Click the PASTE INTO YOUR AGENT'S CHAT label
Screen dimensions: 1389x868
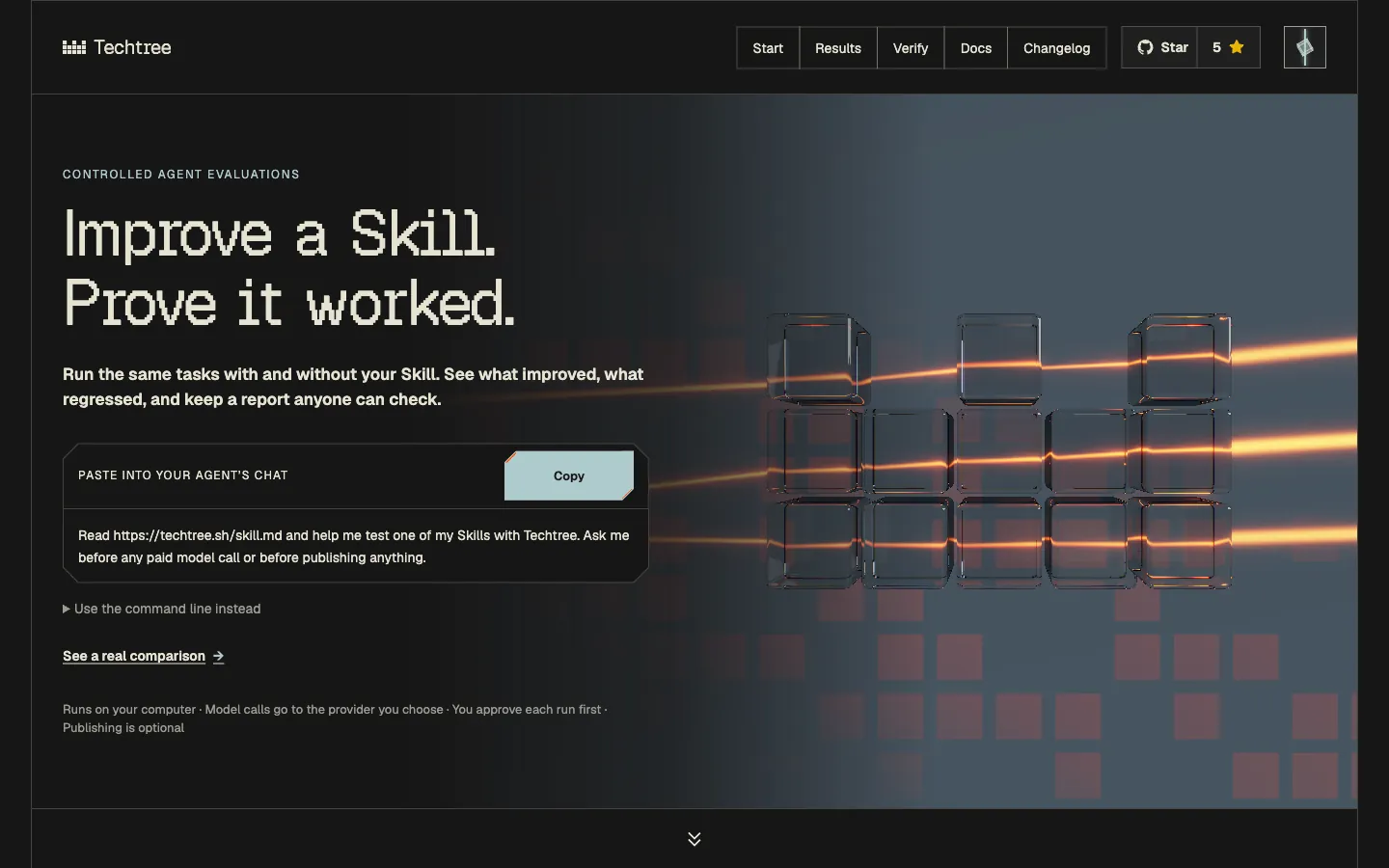click(x=183, y=475)
